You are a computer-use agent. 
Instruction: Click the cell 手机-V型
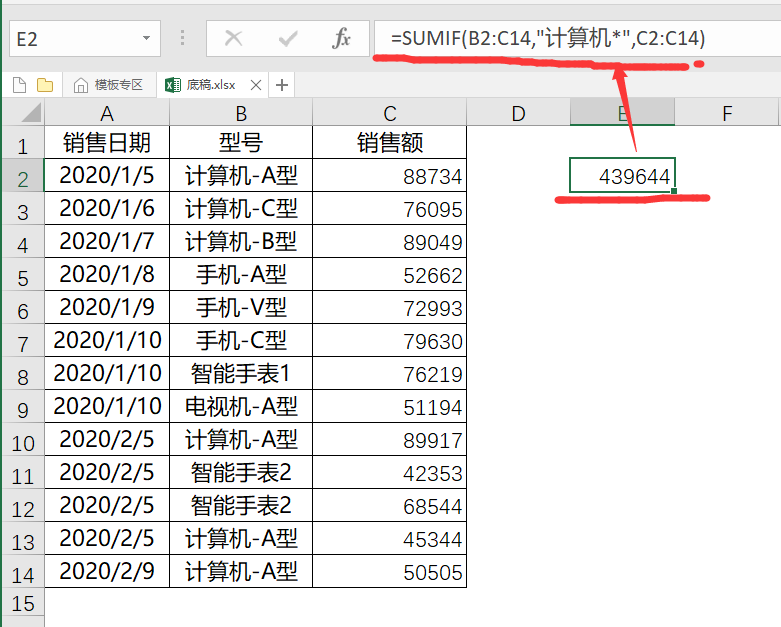coord(241,307)
